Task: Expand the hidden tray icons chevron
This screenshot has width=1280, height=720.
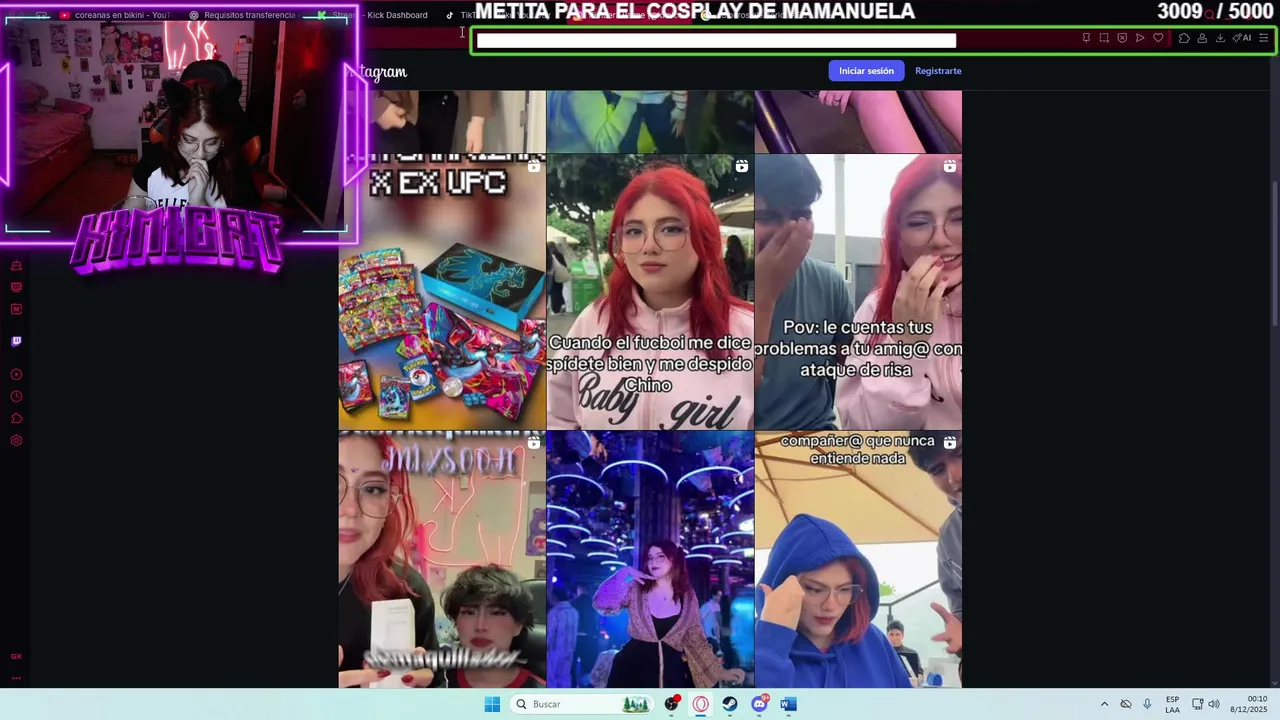Action: coord(1104,704)
